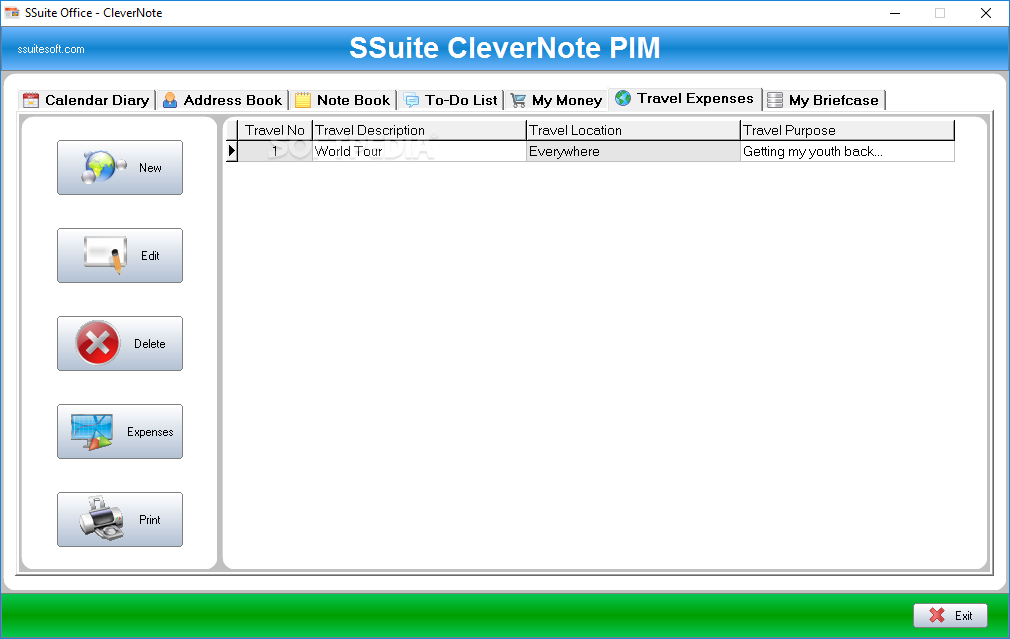The height and width of the screenshot is (639, 1010).
Task: Open the Note Book tab
Action: [x=343, y=100]
